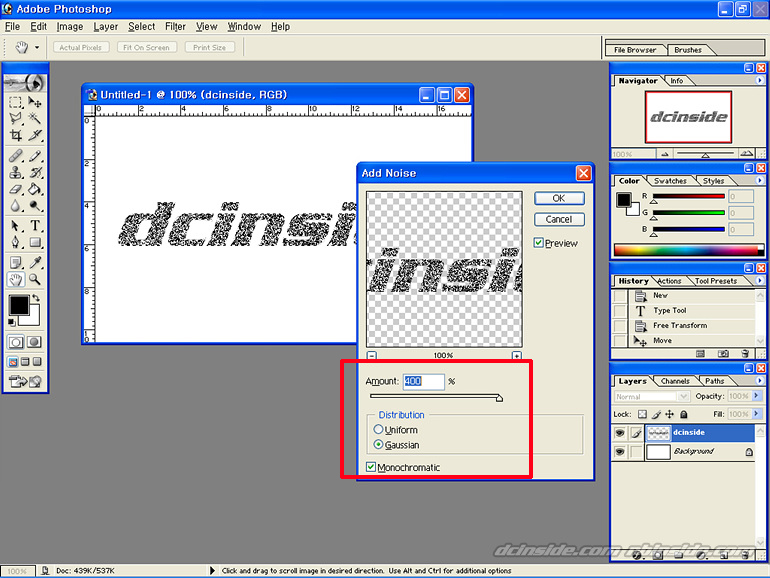Open the Fill slider arrow

pyautogui.click(x=756, y=414)
